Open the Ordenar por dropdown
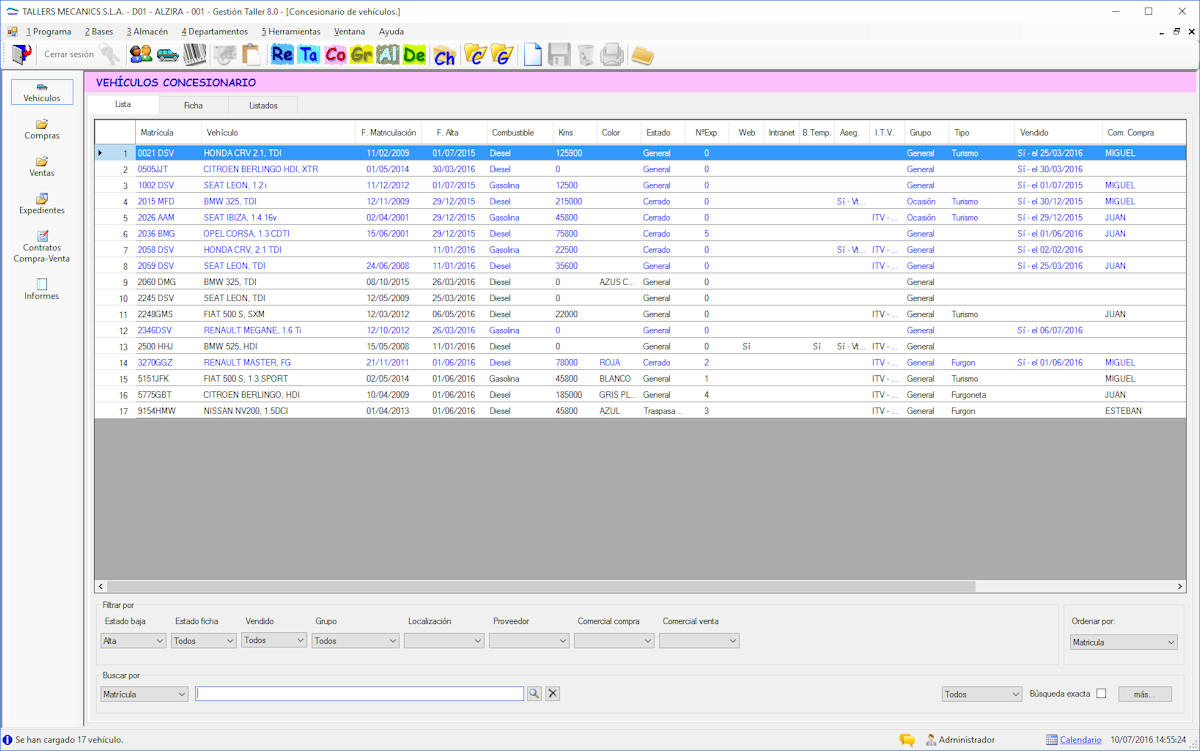 pyautogui.click(x=1123, y=642)
